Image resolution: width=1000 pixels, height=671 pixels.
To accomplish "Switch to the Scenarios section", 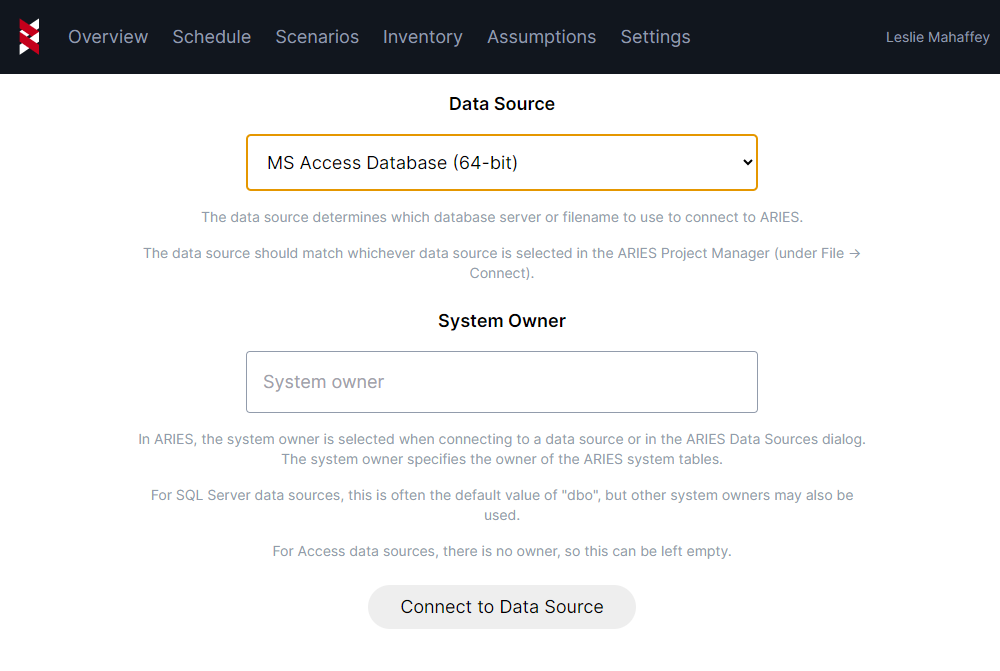I will 317,37.
